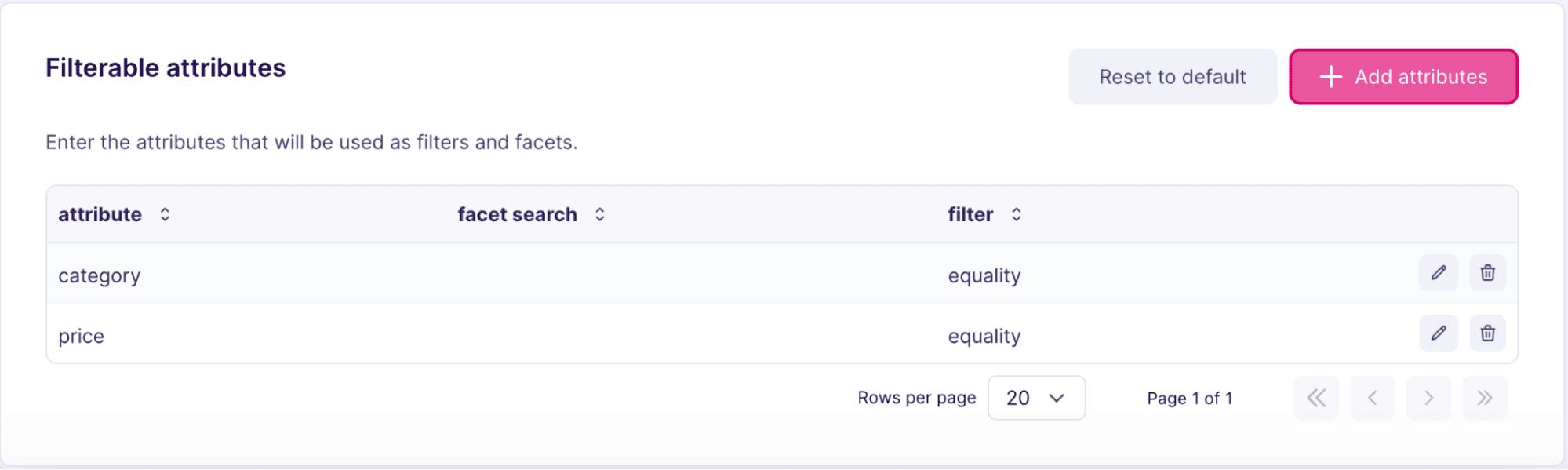Edit the category attribute filter settings
Screen dimensions: 1568x470
[x=1438, y=273]
